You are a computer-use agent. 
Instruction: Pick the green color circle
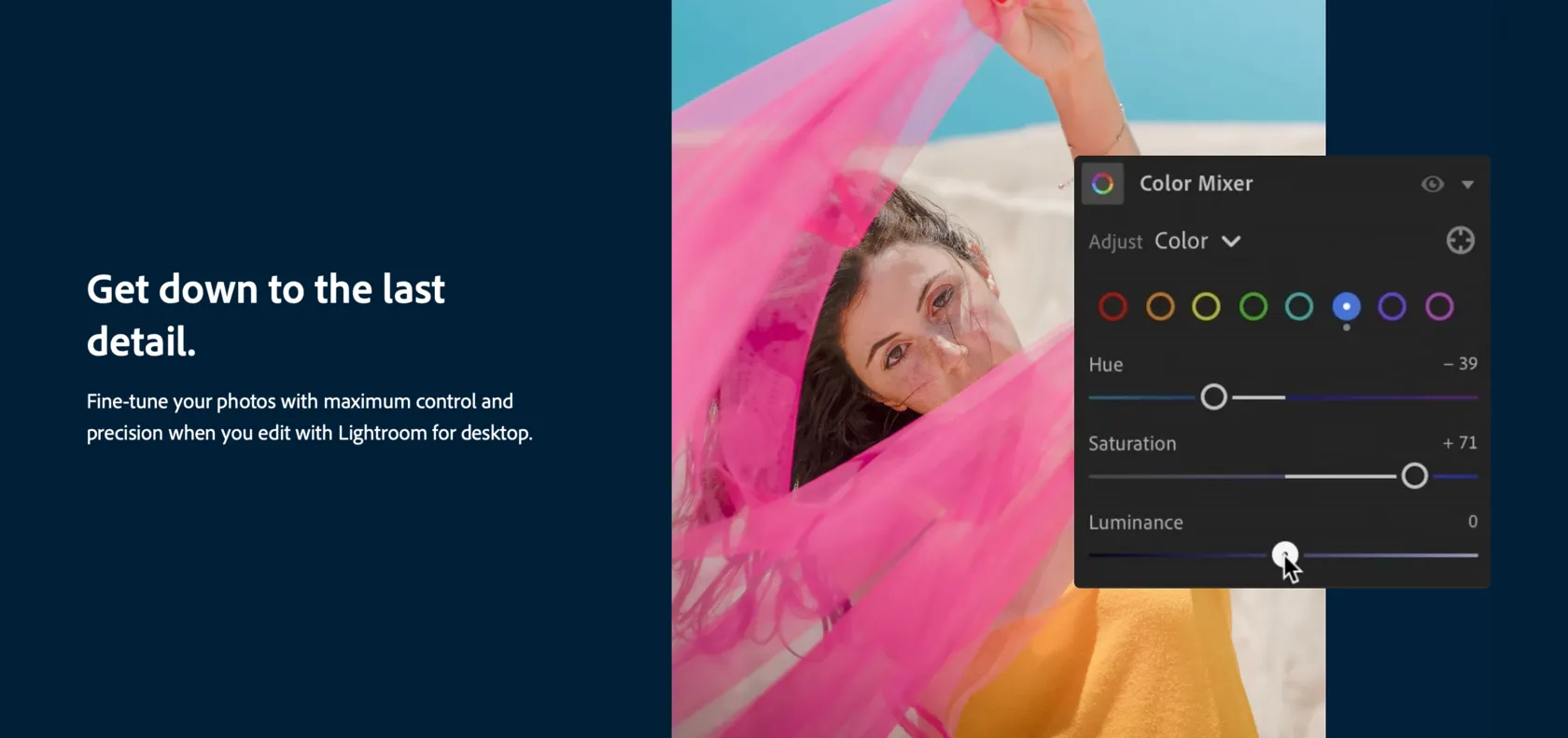point(1253,306)
